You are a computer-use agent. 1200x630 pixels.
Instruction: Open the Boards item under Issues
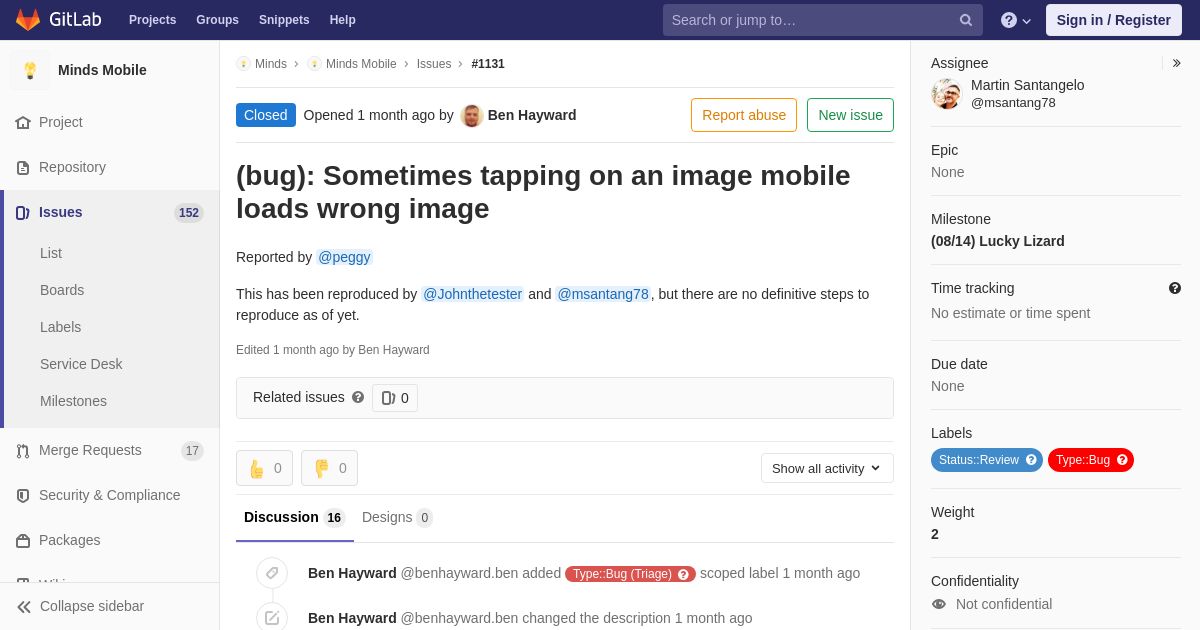pyautogui.click(x=62, y=290)
